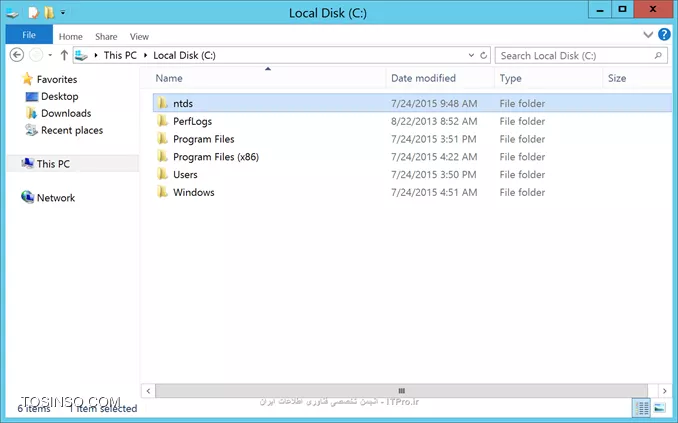Screen dimensions: 678x423
Task: Select This PC in navigation pane
Action: tap(53, 164)
